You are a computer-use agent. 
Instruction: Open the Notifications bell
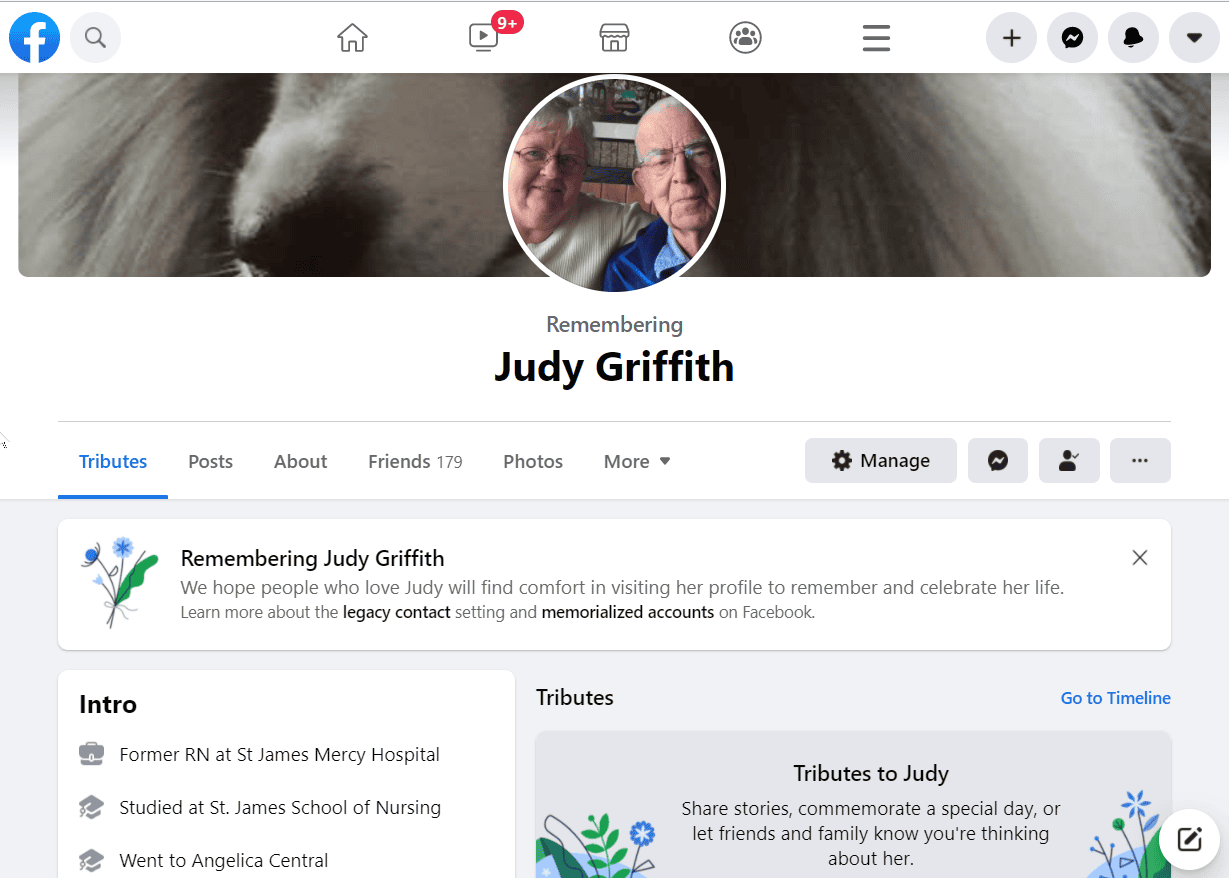(1133, 38)
